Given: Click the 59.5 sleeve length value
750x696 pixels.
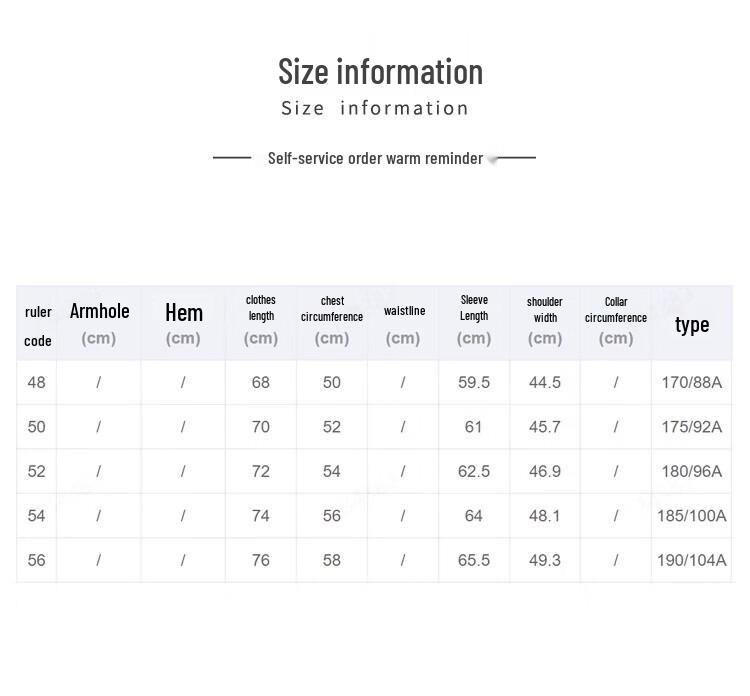Looking at the screenshot, I should (474, 382).
